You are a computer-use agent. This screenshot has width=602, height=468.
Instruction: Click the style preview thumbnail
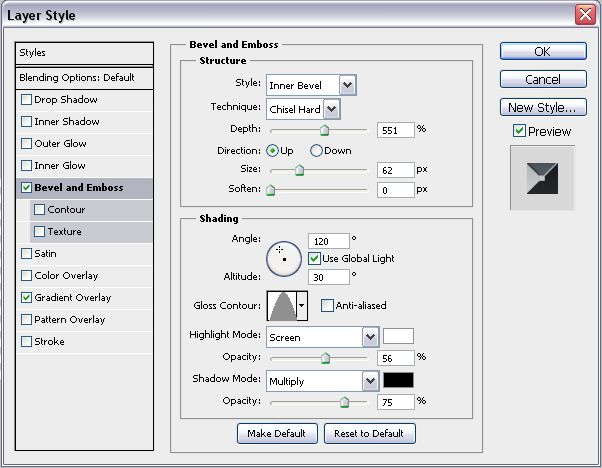(542, 177)
